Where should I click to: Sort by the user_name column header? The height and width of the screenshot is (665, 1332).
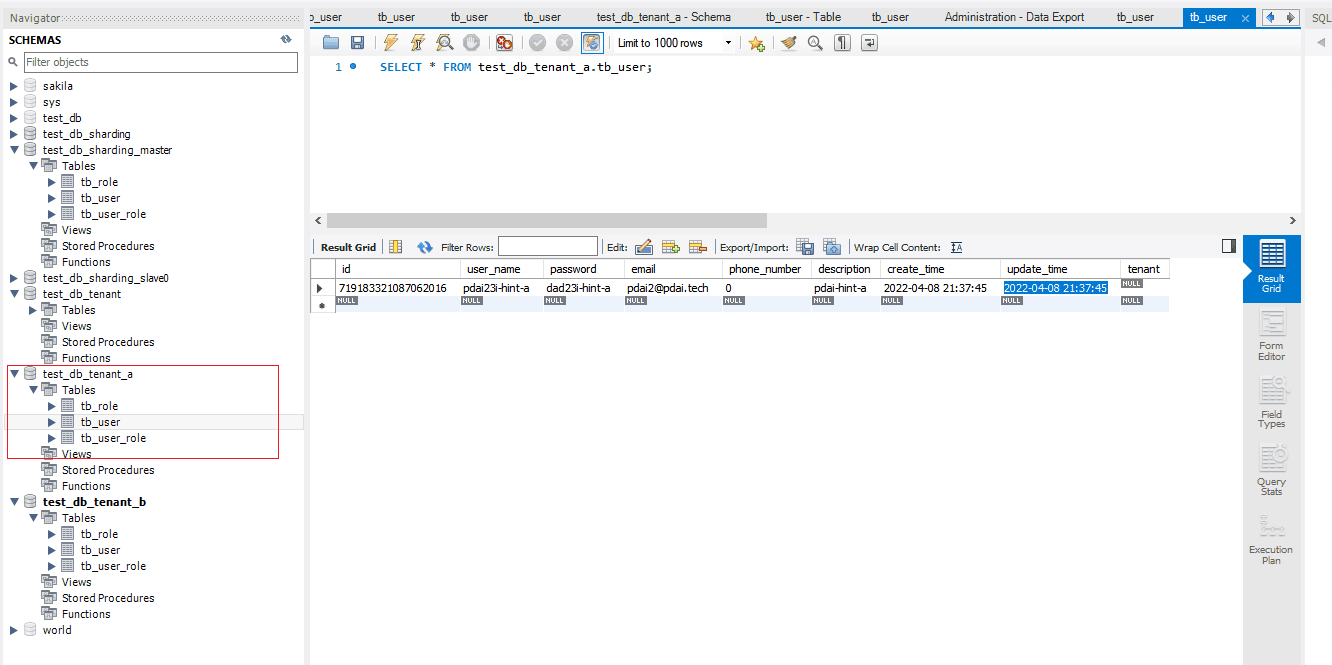pos(494,269)
